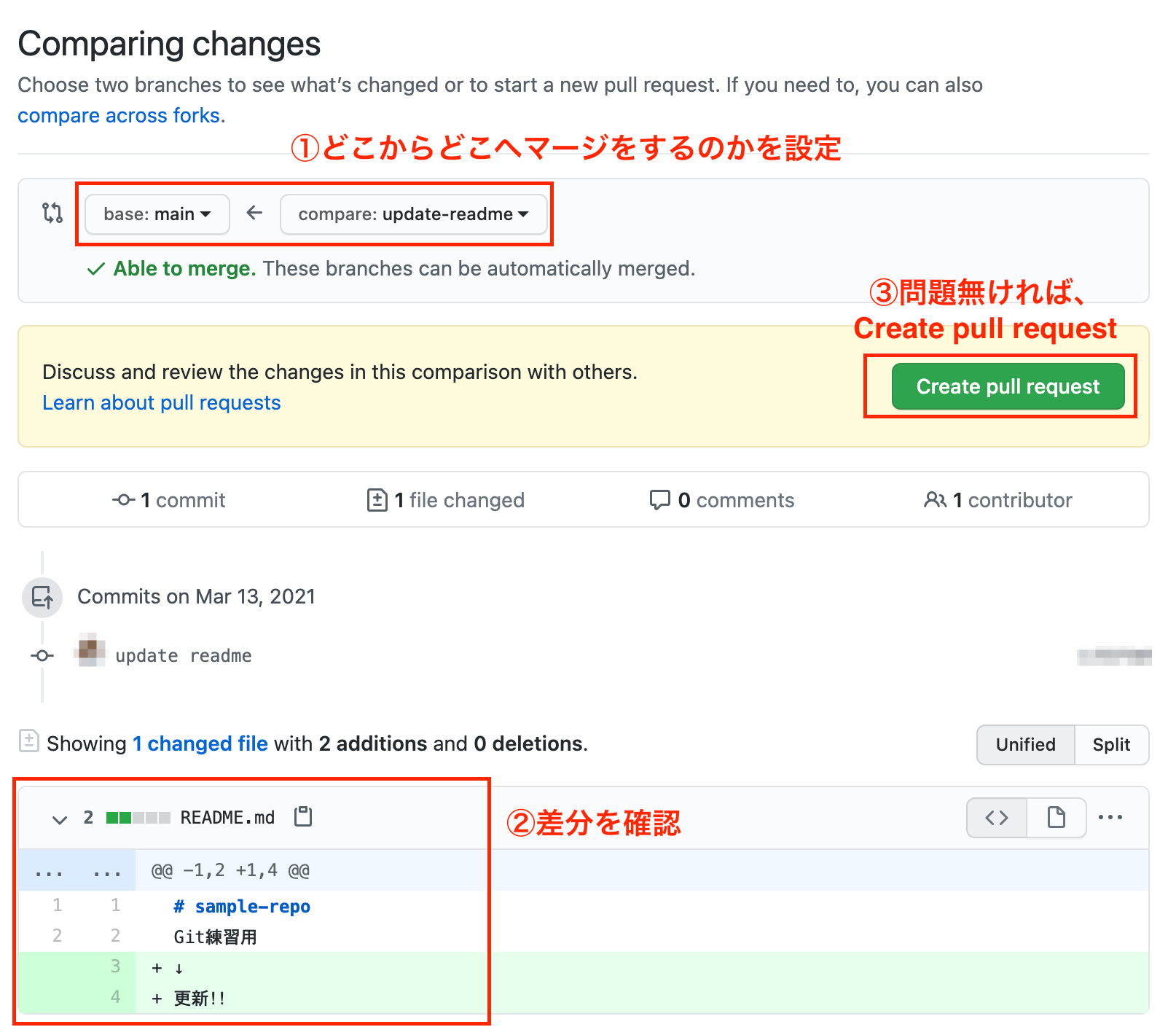
Task: Switch to the 1 commit tab
Action: pyautogui.click(x=169, y=500)
